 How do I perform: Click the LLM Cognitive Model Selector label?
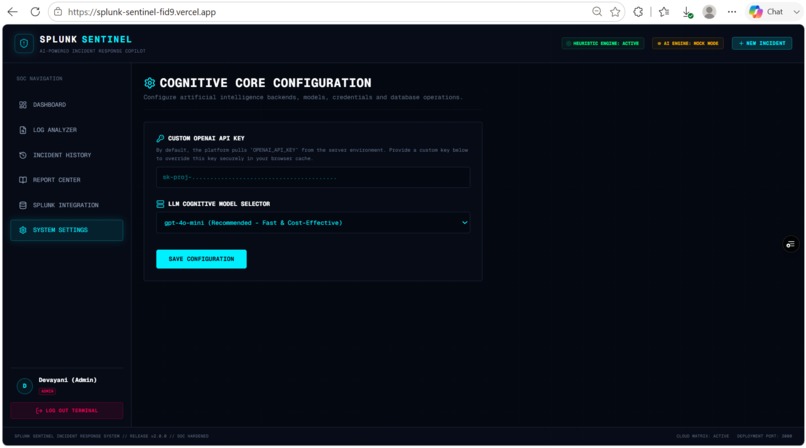pos(219,204)
